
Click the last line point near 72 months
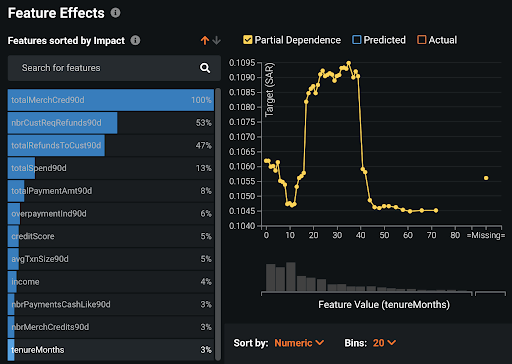436,210
